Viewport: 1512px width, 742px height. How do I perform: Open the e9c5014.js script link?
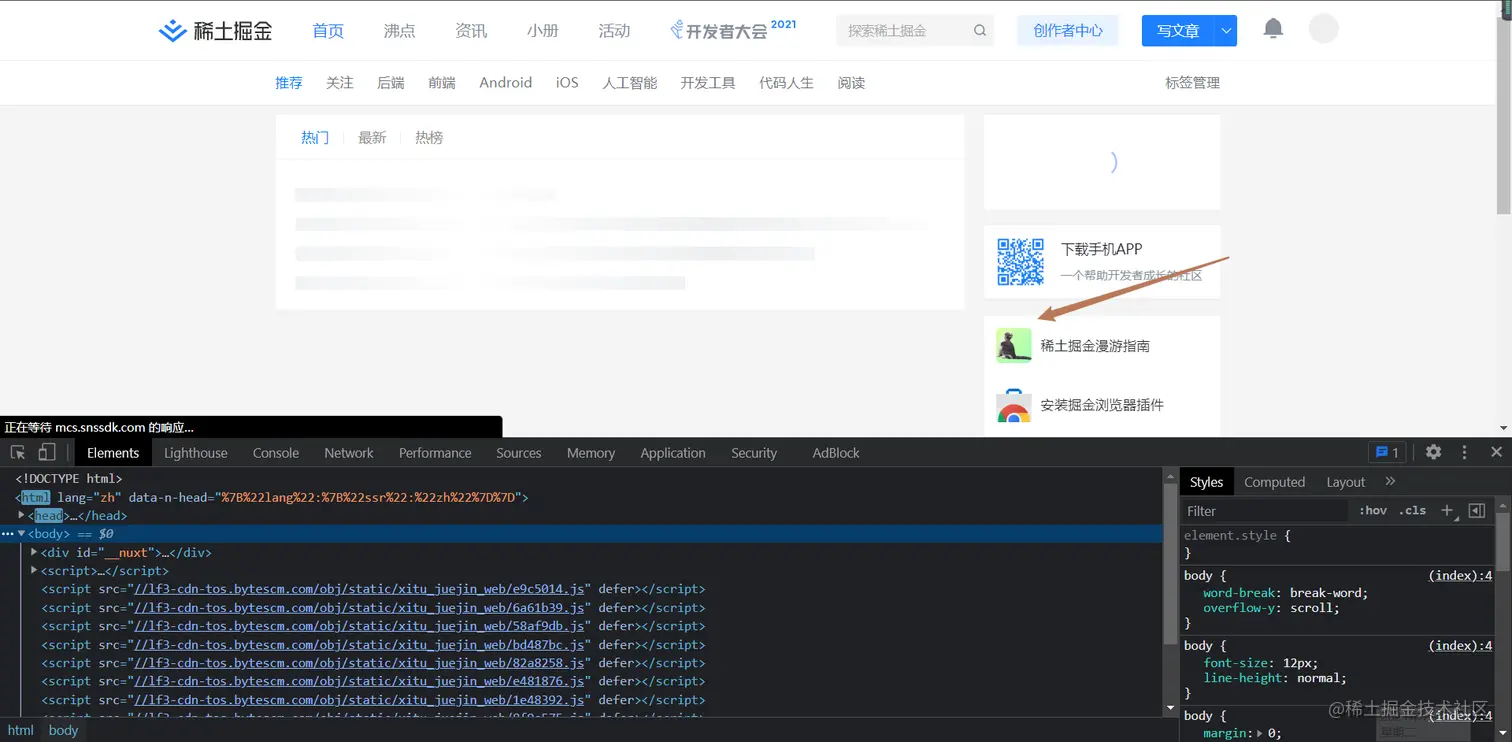tap(360, 589)
